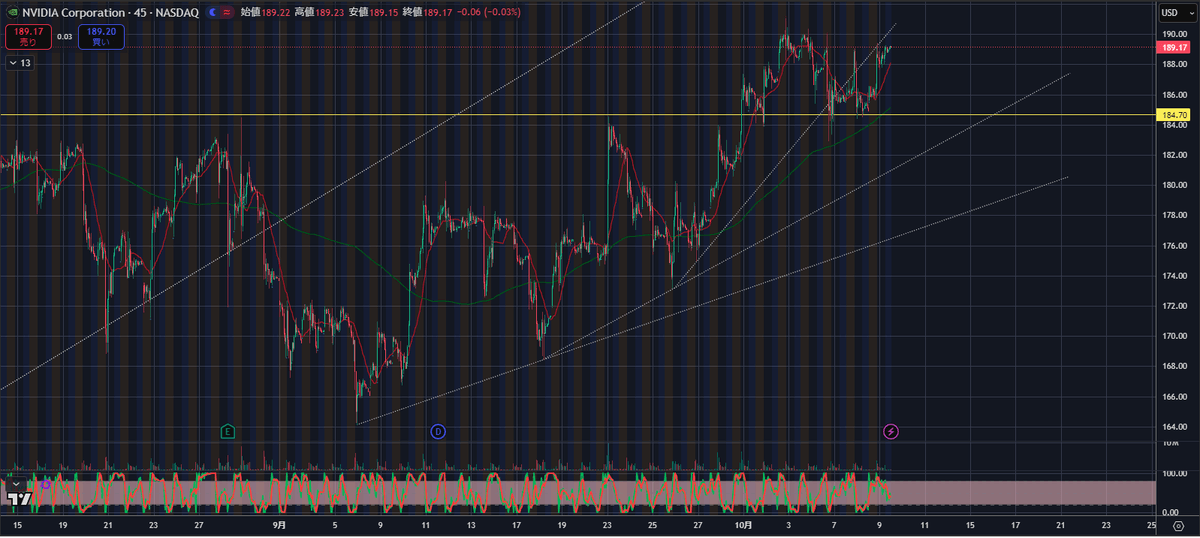Click the 23 date label left of 27 on time axis
This screenshot has height=538, width=1200.
[152, 524]
